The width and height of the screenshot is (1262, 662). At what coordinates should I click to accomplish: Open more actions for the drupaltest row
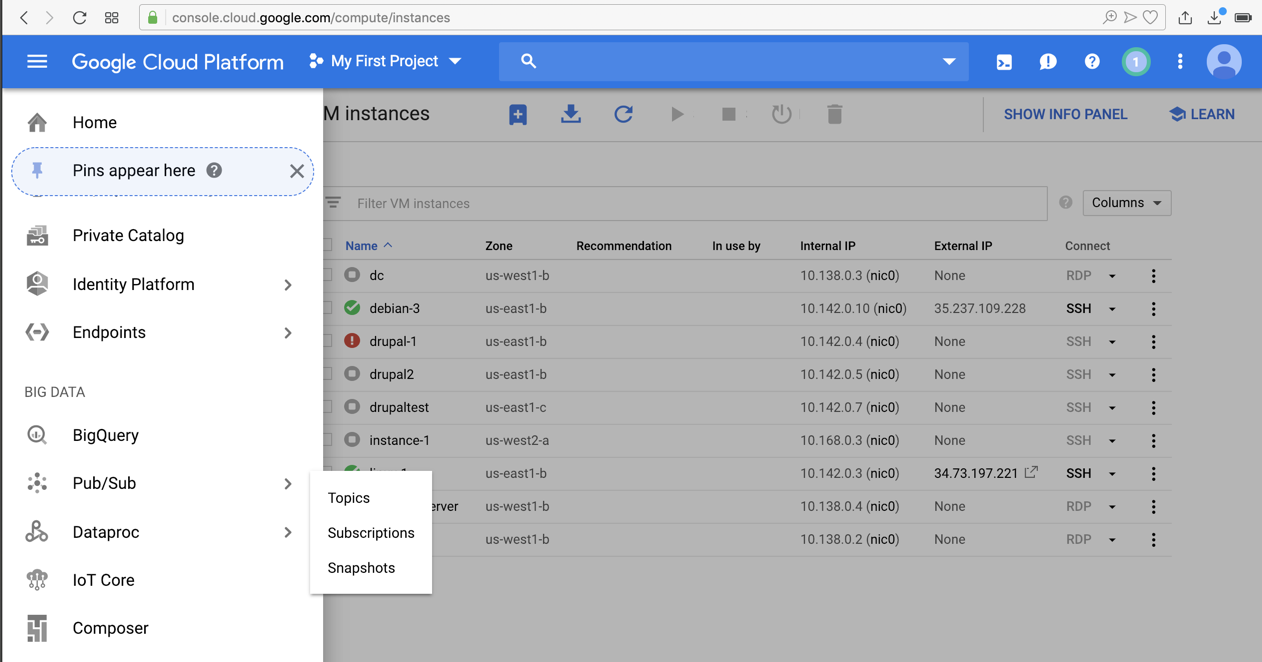(x=1153, y=408)
